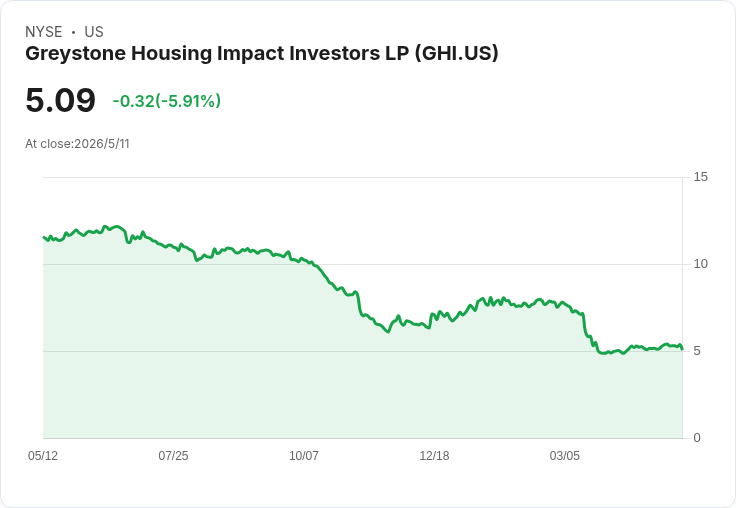Click the 0 price axis label
This screenshot has height=508, width=736.
tap(697, 438)
